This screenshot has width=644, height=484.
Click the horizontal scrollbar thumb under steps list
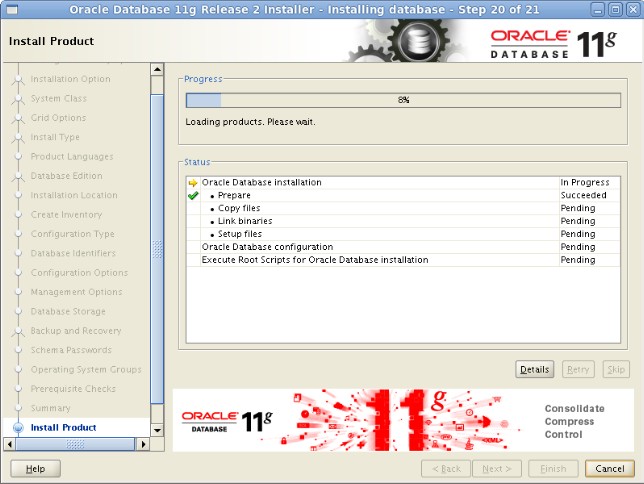(x=75, y=444)
